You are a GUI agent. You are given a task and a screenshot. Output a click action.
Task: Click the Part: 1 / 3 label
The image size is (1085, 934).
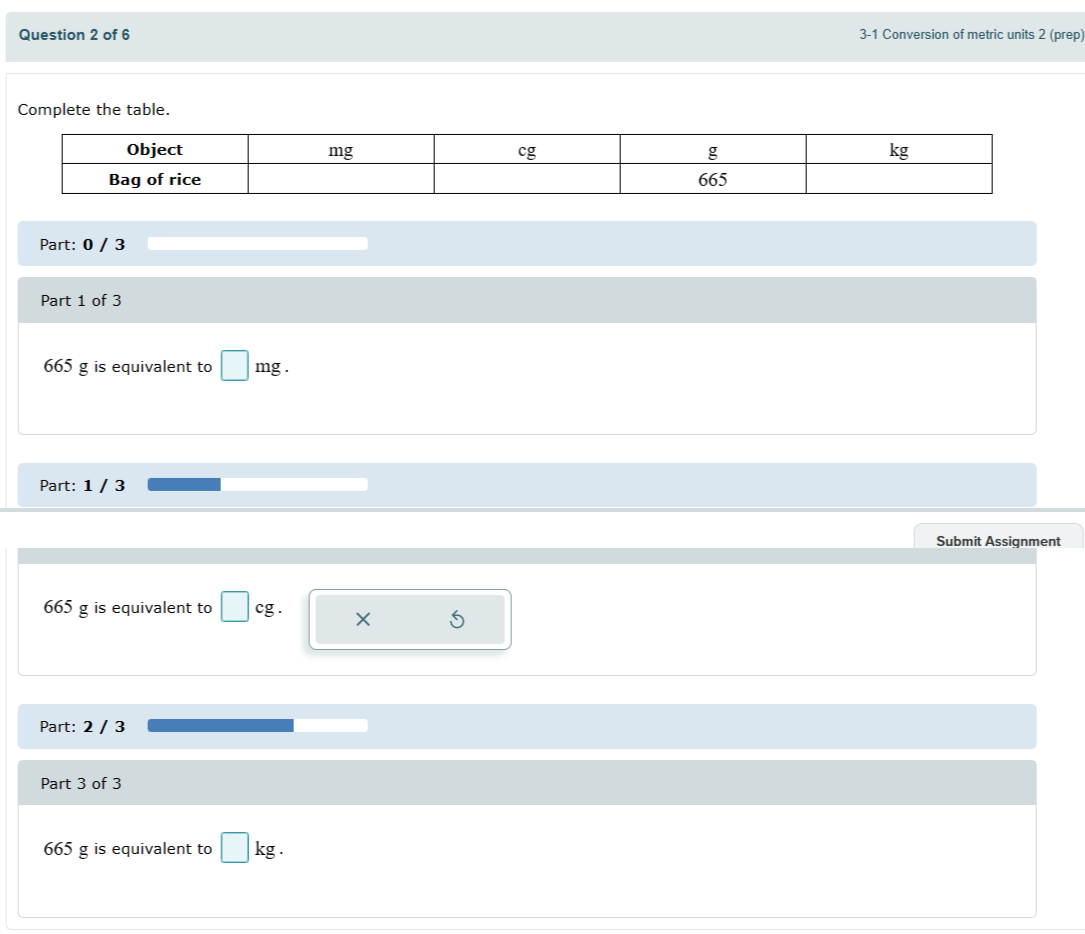[x=82, y=485]
